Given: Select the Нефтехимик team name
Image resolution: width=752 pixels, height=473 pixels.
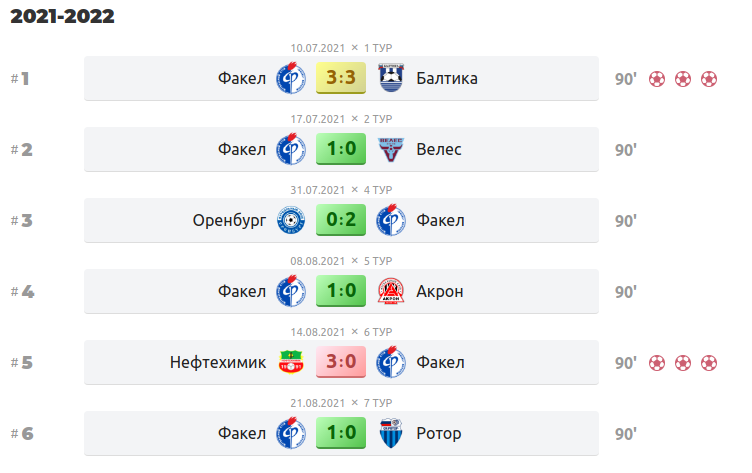Looking at the screenshot, I should point(218,363).
